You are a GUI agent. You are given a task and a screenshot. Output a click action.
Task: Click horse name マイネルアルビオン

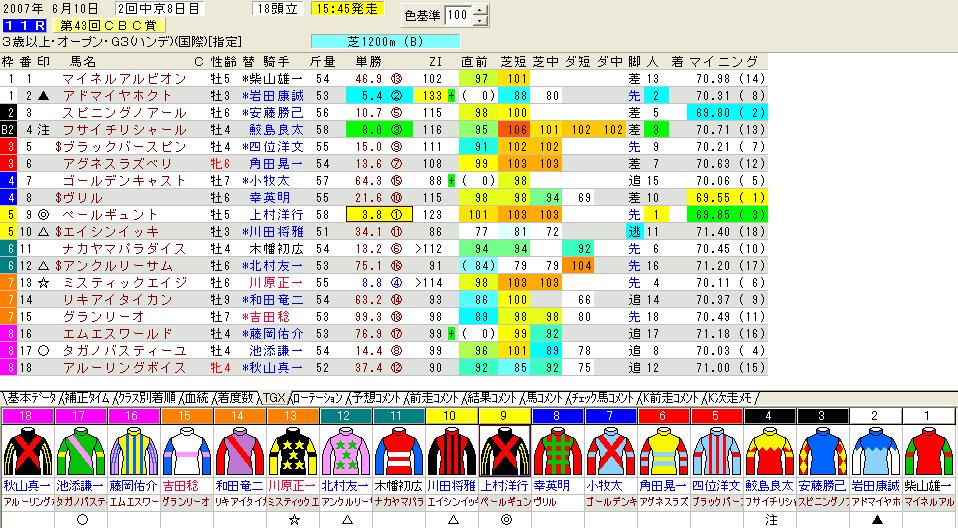125,79
